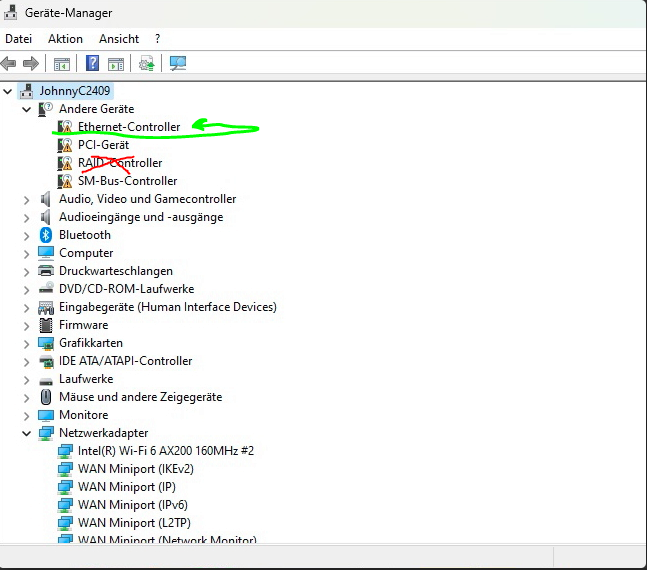Click the PCI-Gerät warning icon

tap(65, 145)
